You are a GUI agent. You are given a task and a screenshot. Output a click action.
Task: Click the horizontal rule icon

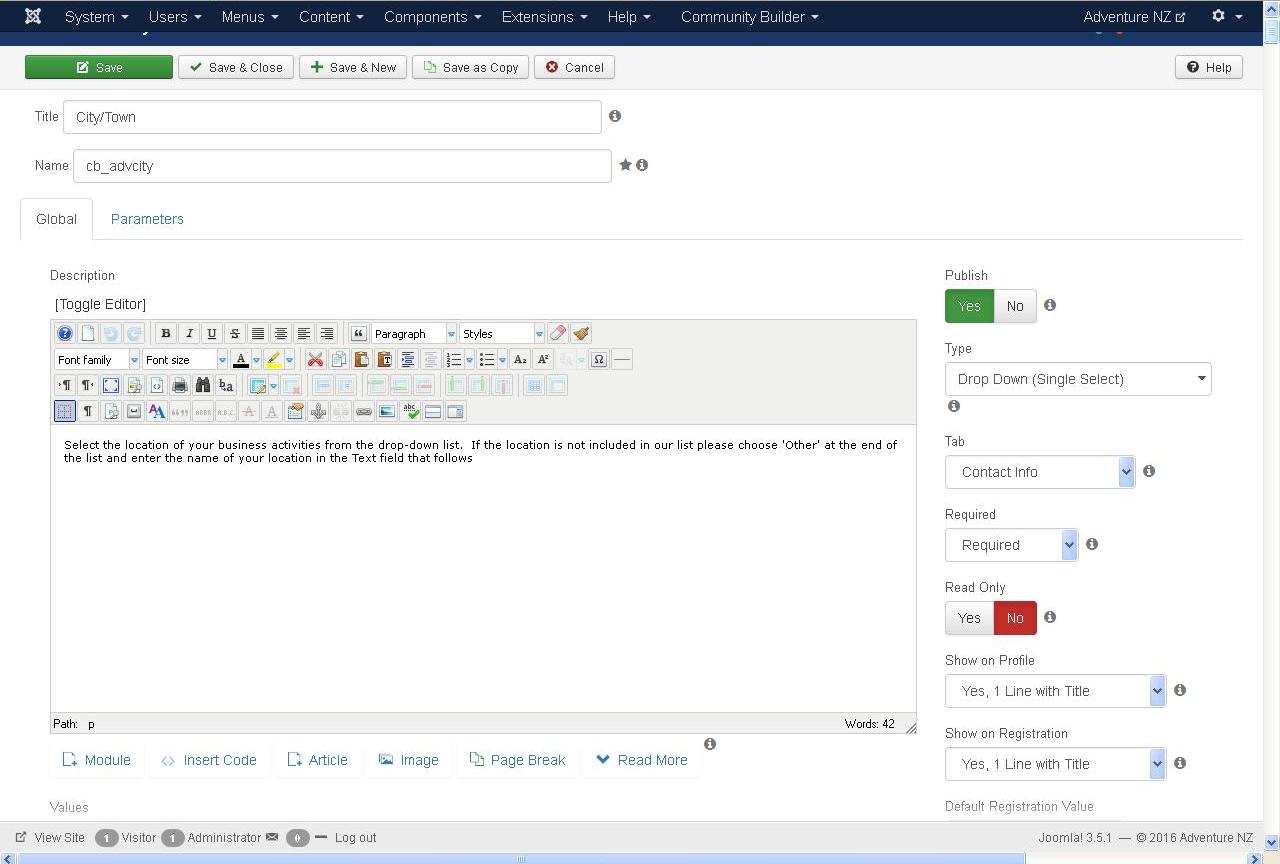[622, 359]
